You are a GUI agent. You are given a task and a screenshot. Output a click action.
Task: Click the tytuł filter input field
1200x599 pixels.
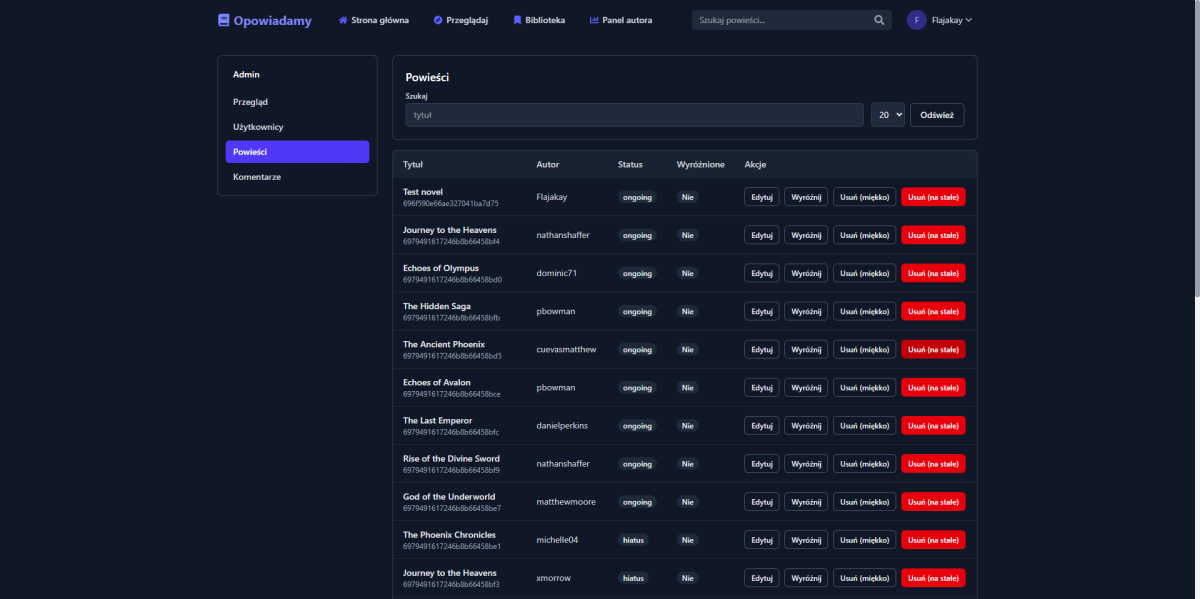(634, 115)
